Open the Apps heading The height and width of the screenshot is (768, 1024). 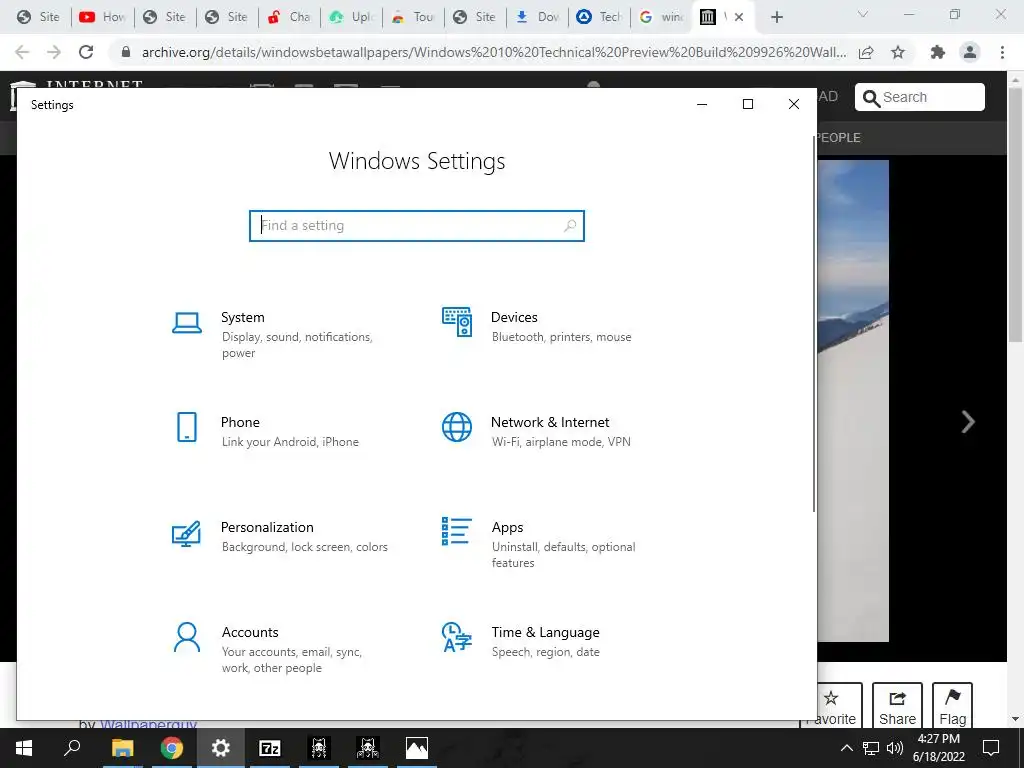pyautogui.click(x=507, y=528)
